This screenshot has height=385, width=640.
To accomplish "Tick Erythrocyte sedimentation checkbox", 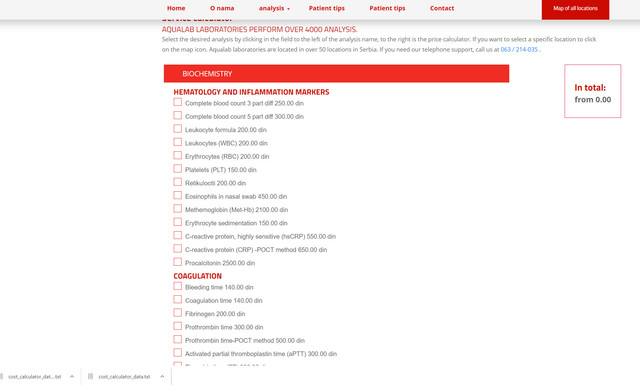I will (178, 222).
